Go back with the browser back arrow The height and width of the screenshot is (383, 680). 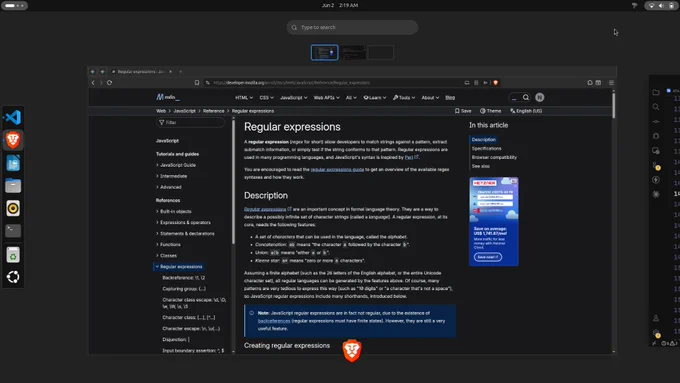pos(93,83)
